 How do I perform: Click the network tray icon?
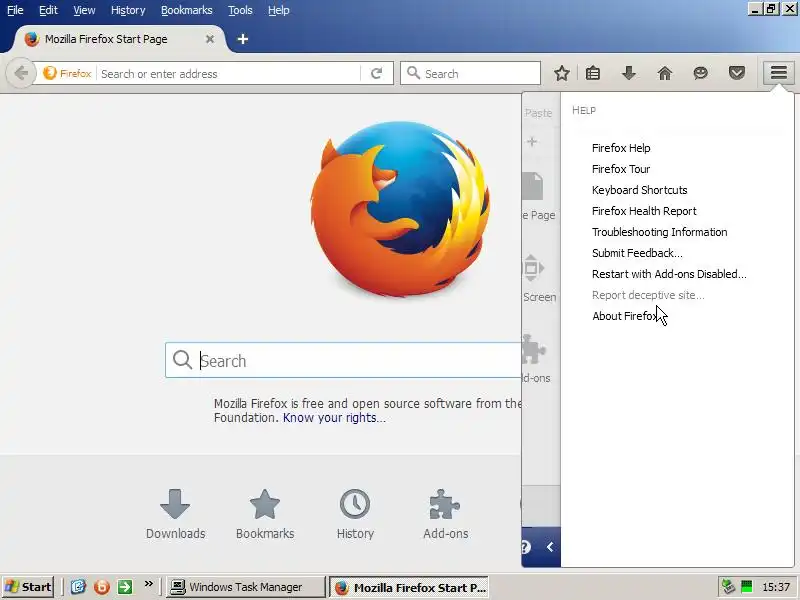pyautogui.click(x=728, y=587)
